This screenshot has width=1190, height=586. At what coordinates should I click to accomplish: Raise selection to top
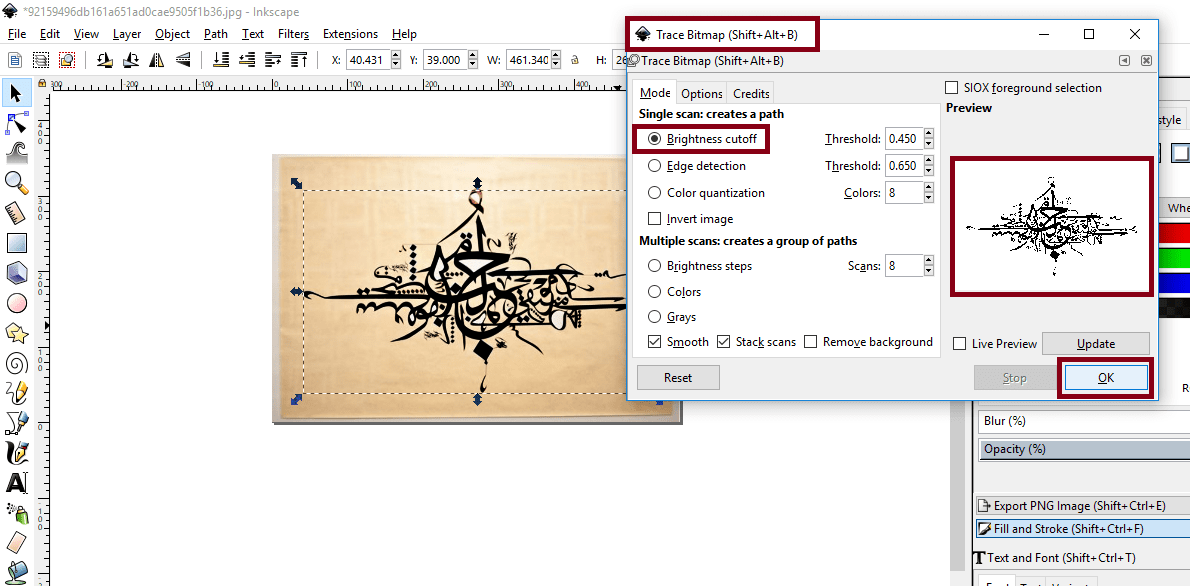[x=299, y=59]
